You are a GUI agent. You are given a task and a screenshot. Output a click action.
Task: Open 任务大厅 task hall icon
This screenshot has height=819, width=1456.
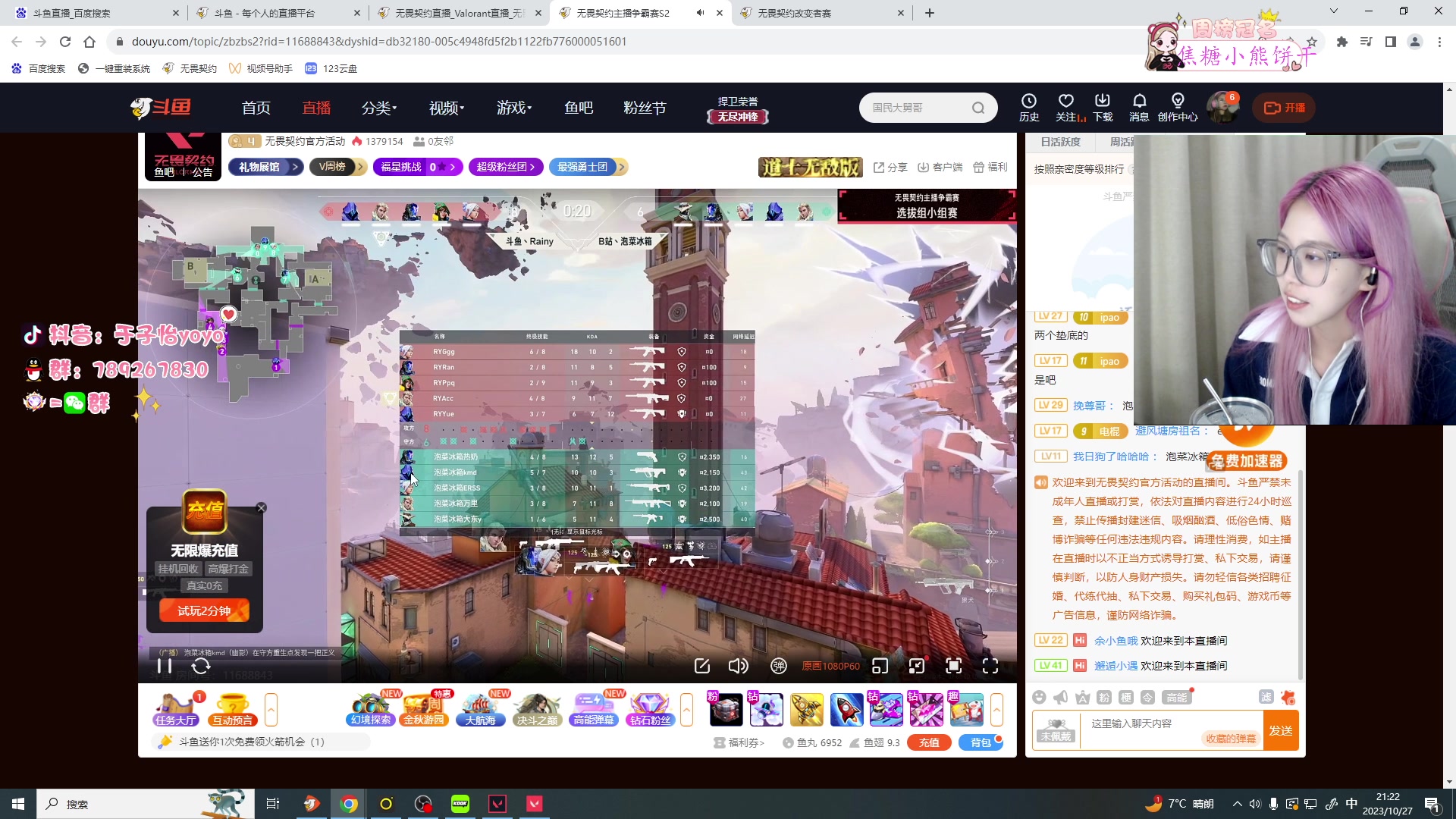pyautogui.click(x=175, y=709)
